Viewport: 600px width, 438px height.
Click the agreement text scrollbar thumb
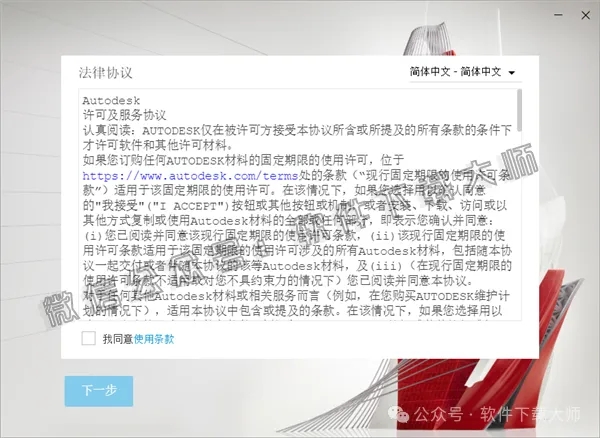point(519,110)
